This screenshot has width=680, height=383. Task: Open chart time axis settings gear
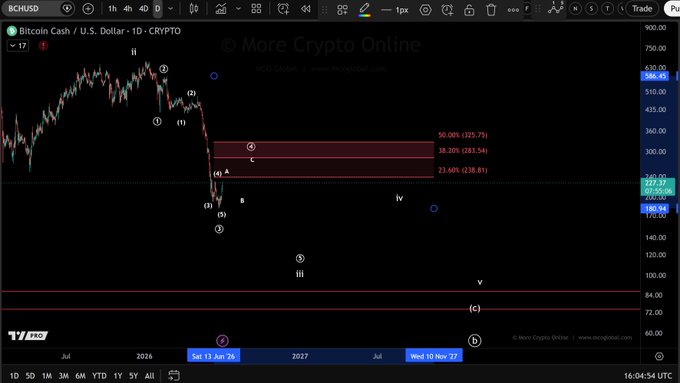pyautogui.click(x=659, y=356)
